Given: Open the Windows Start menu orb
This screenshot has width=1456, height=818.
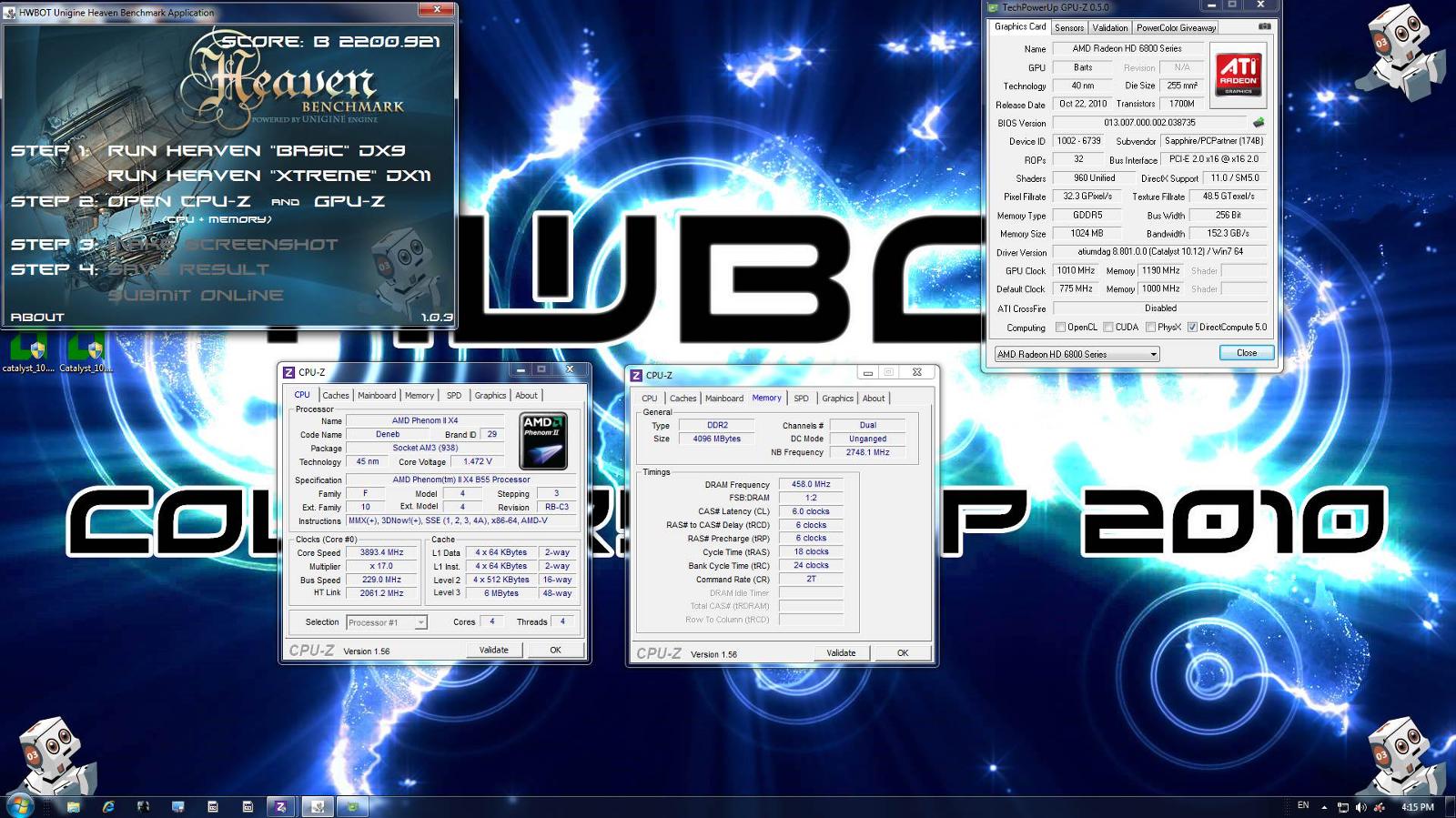Looking at the screenshot, I should click(x=19, y=806).
